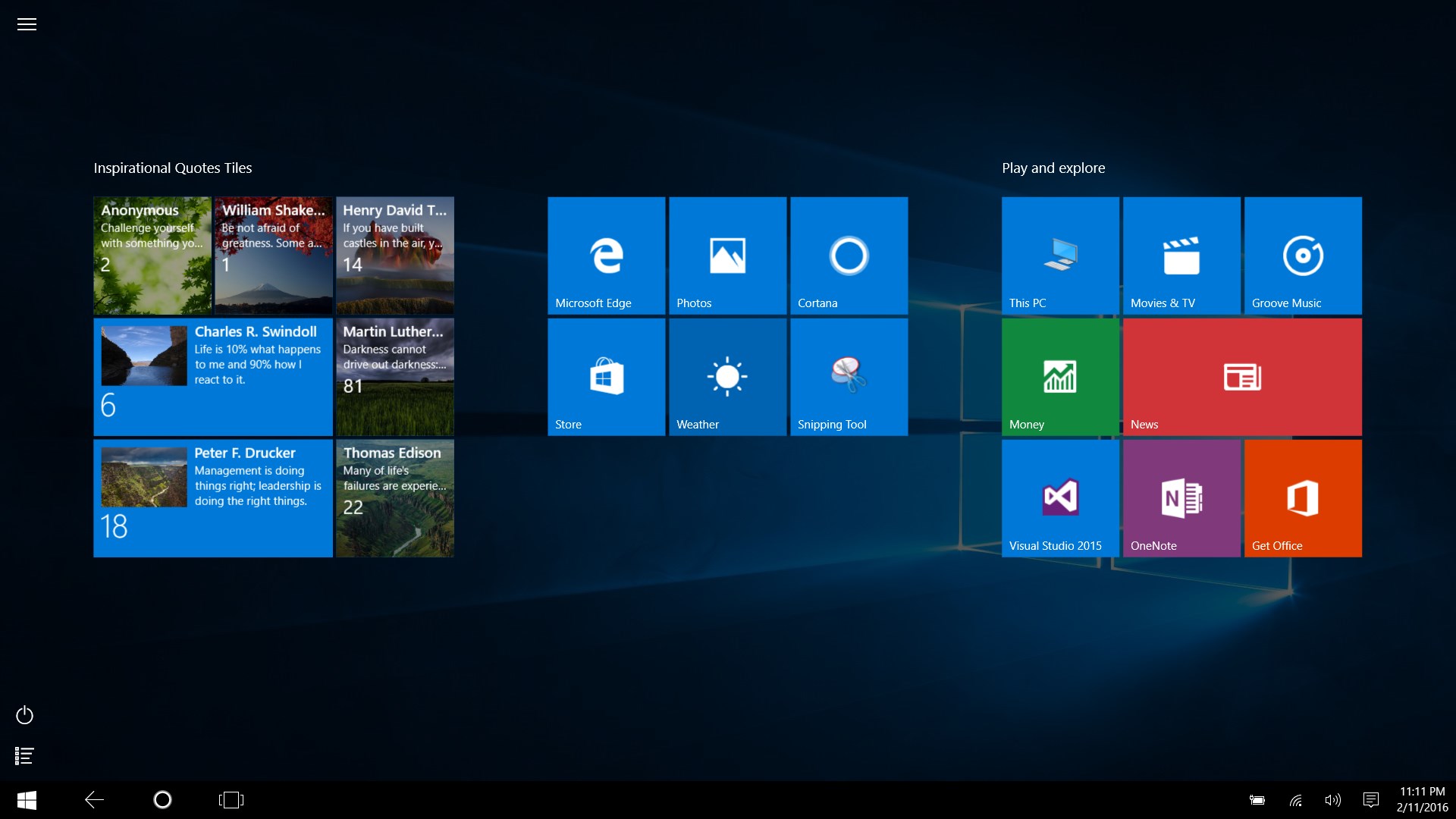
Task: Open the Money tile
Action: pyautogui.click(x=1060, y=377)
